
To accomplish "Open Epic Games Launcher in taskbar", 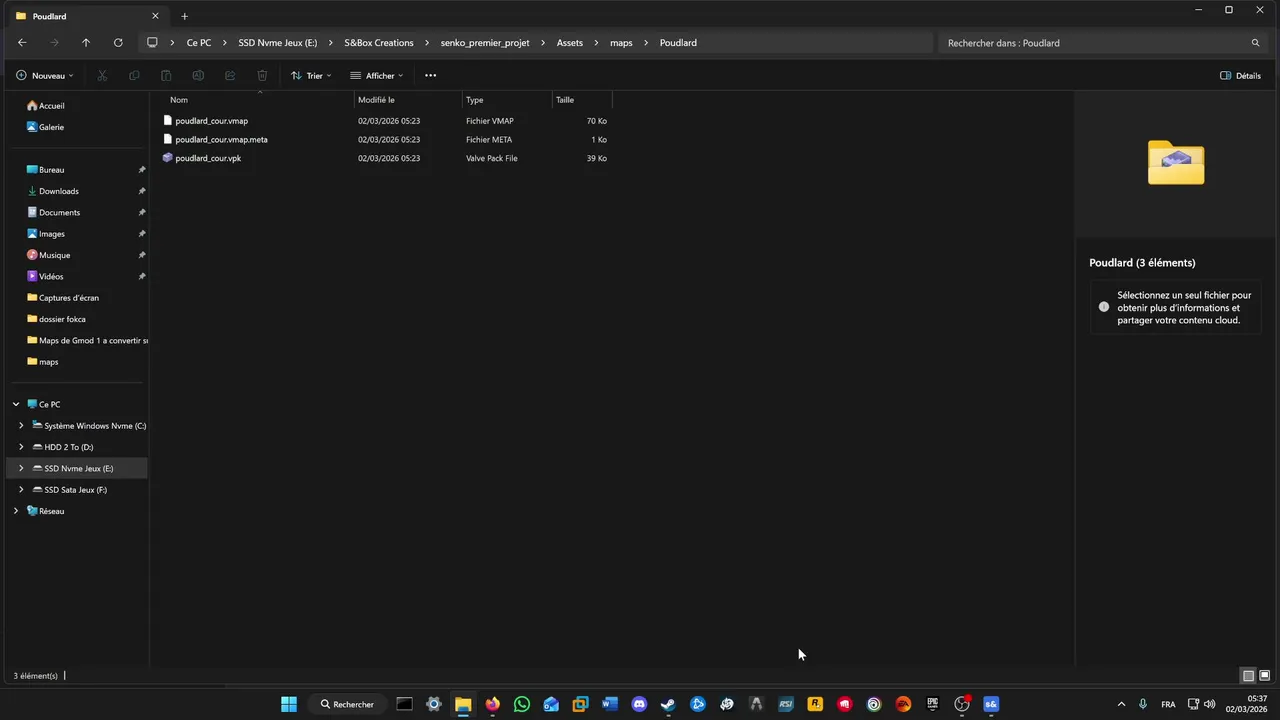I will (933, 704).
